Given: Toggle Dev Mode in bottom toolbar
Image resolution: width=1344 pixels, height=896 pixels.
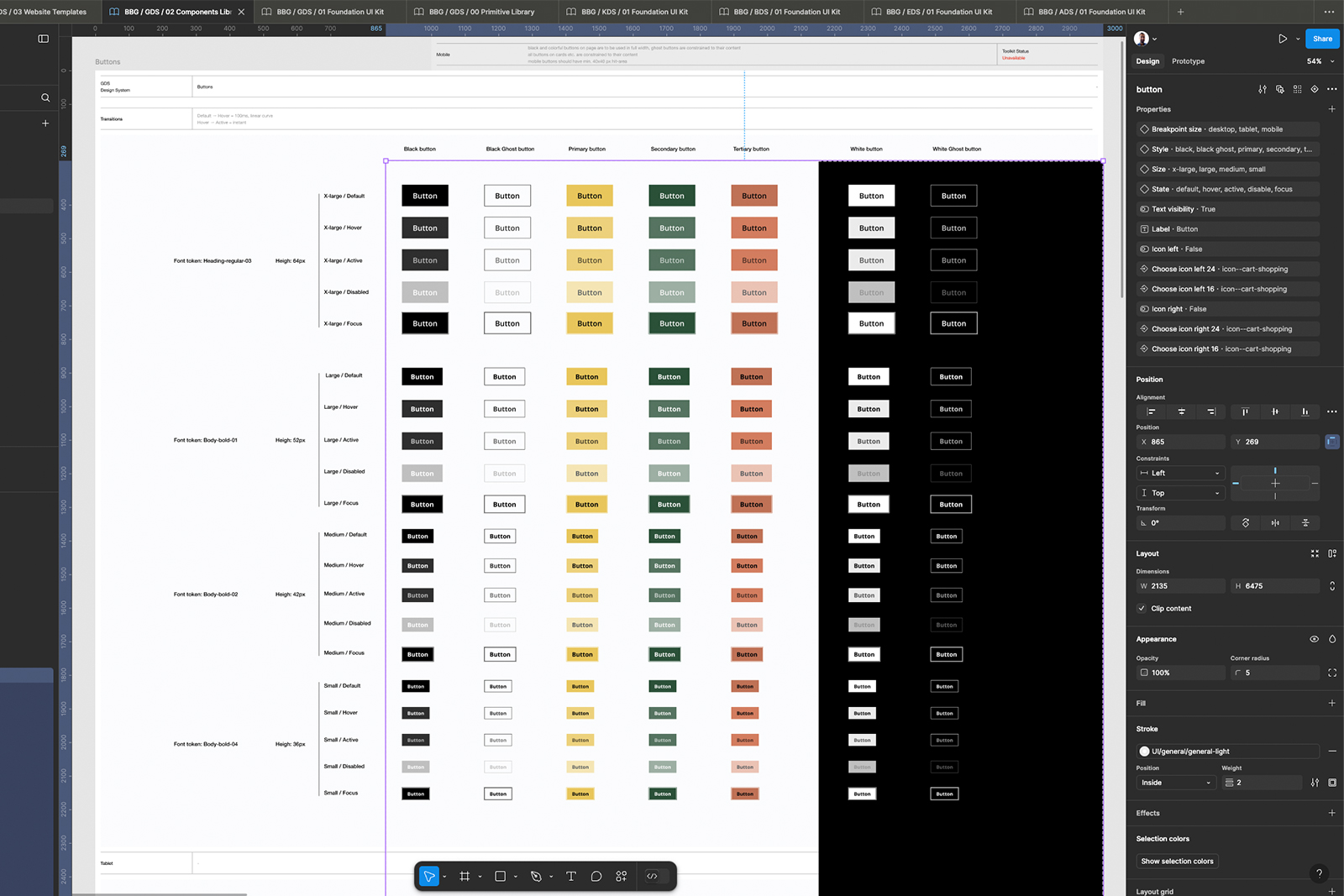Looking at the screenshot, I should [x=653, y=876].
